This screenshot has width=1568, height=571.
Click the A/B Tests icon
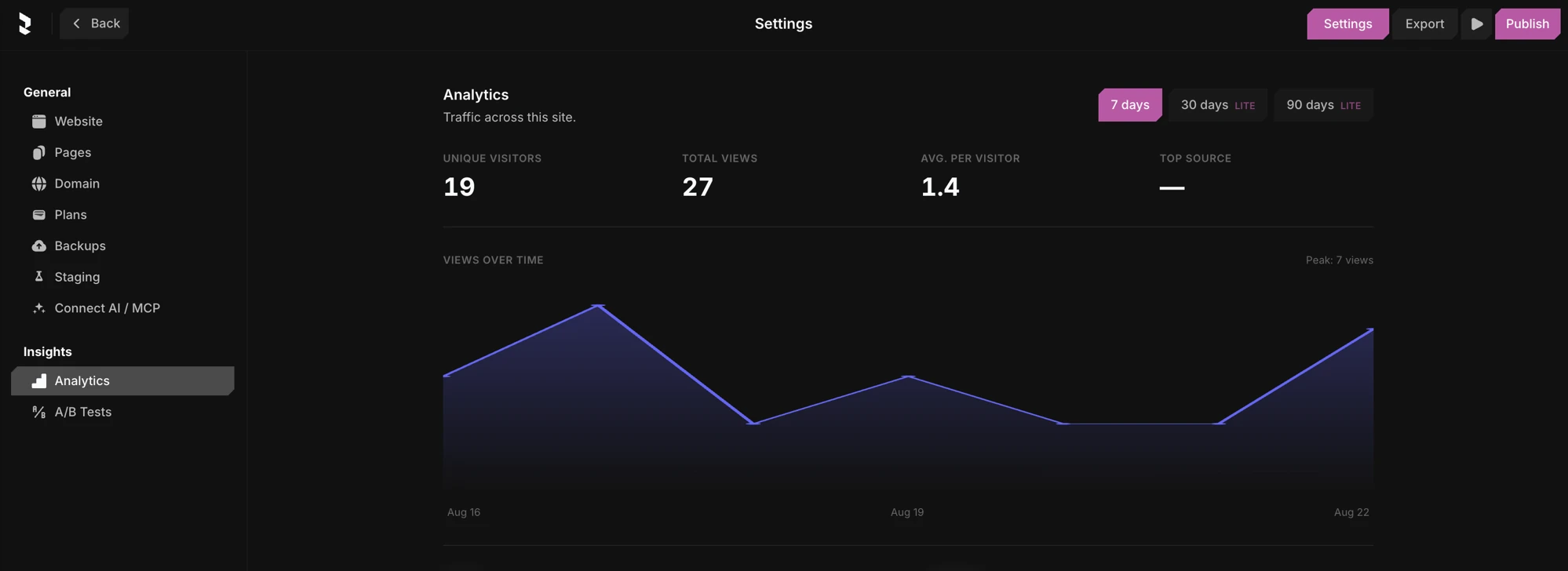(38, 412)
